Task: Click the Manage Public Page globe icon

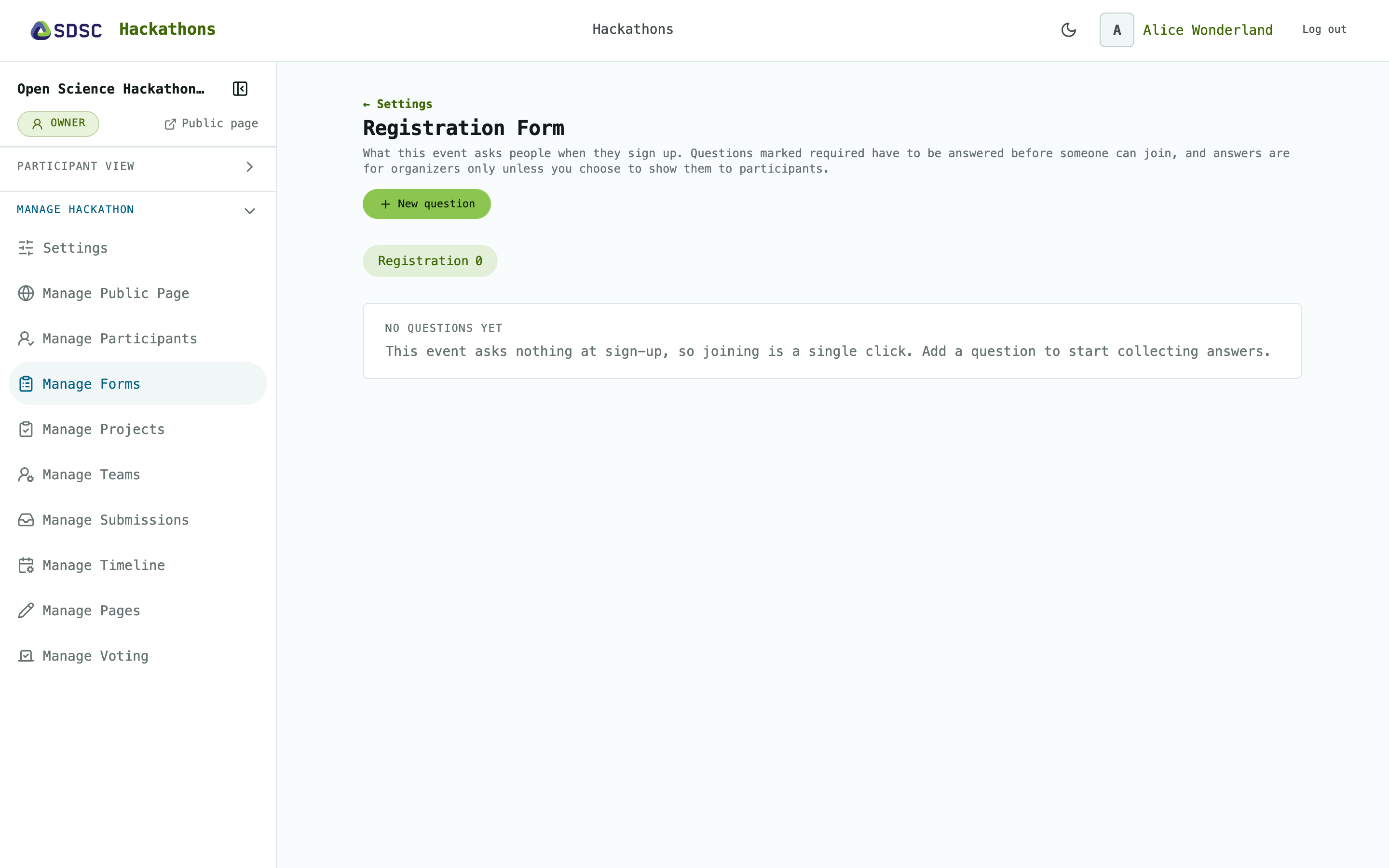Action: 26,293
